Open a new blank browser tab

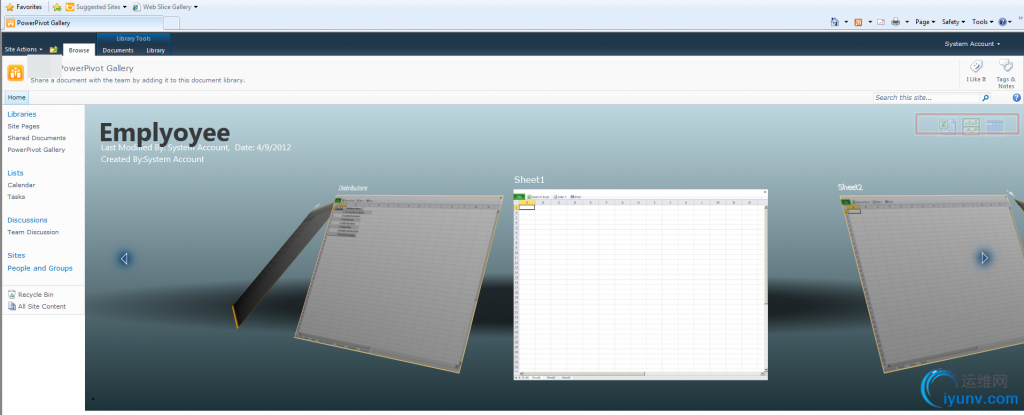pos(171,23)
